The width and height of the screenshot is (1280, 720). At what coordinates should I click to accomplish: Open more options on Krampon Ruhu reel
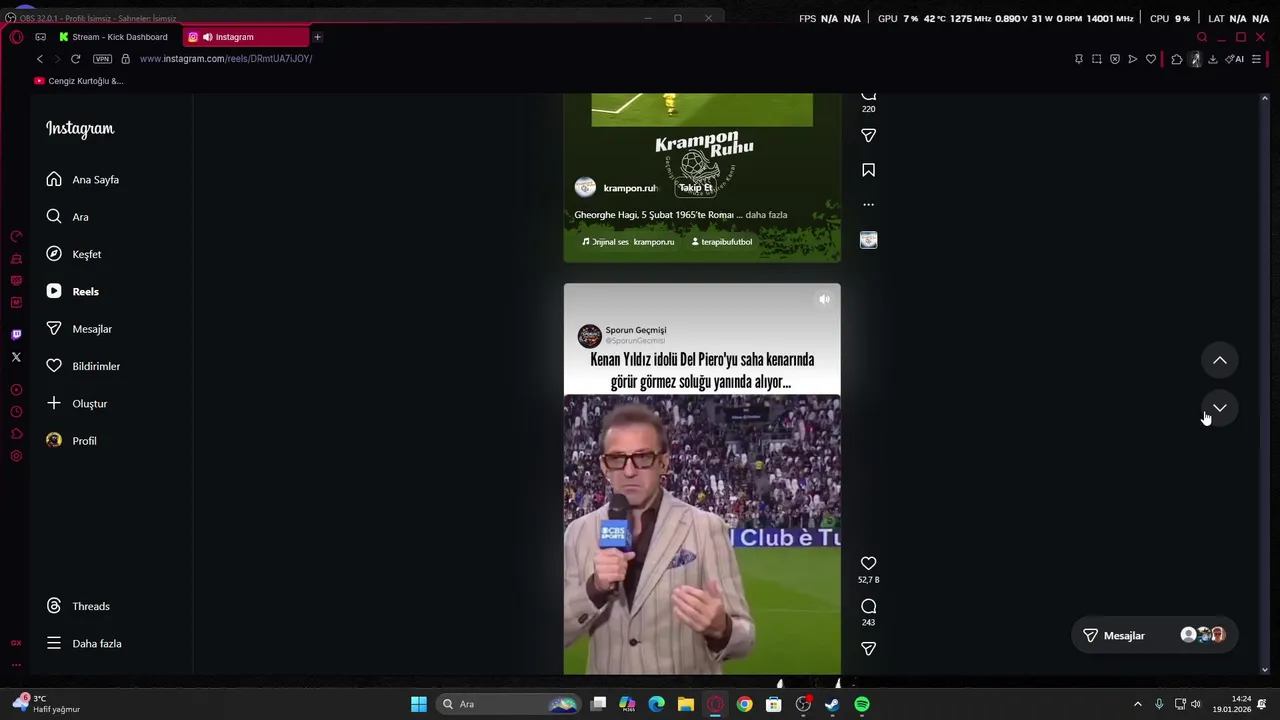click(868, 205)
